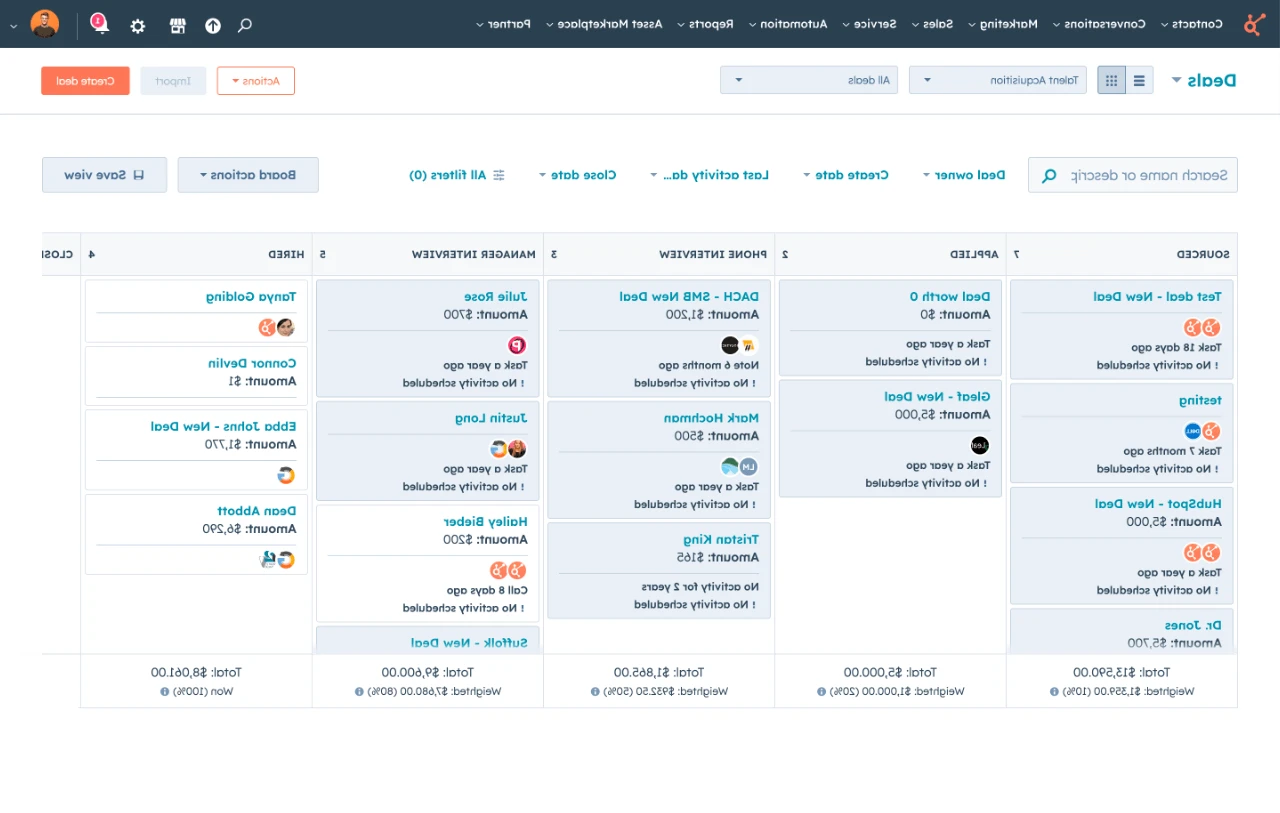Open the All deals view dropdown

click(809, 80)
